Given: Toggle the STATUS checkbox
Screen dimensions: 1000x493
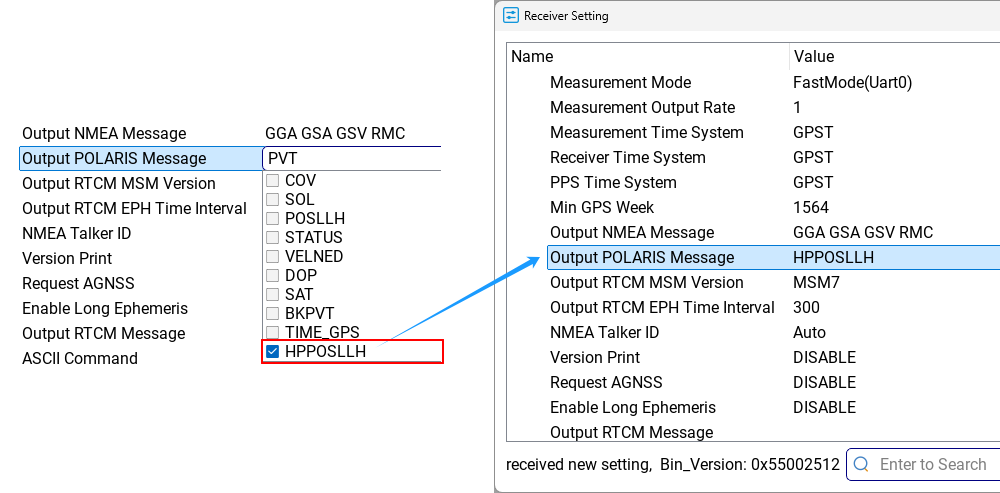Looking at the screenshot, I should click(273, 237).
